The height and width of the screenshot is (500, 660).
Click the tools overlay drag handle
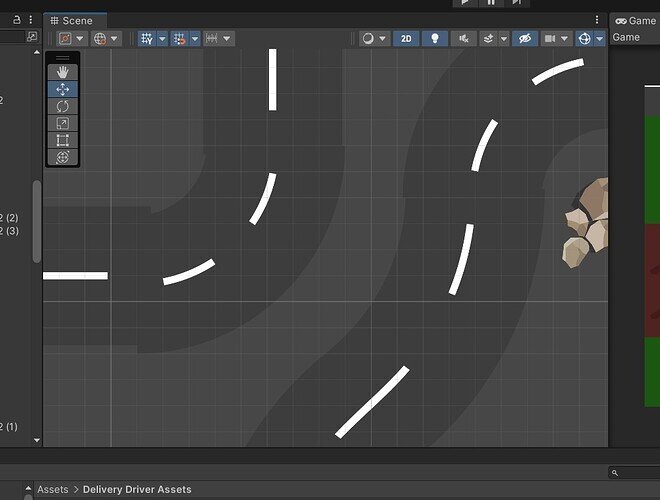pos(62,58)
